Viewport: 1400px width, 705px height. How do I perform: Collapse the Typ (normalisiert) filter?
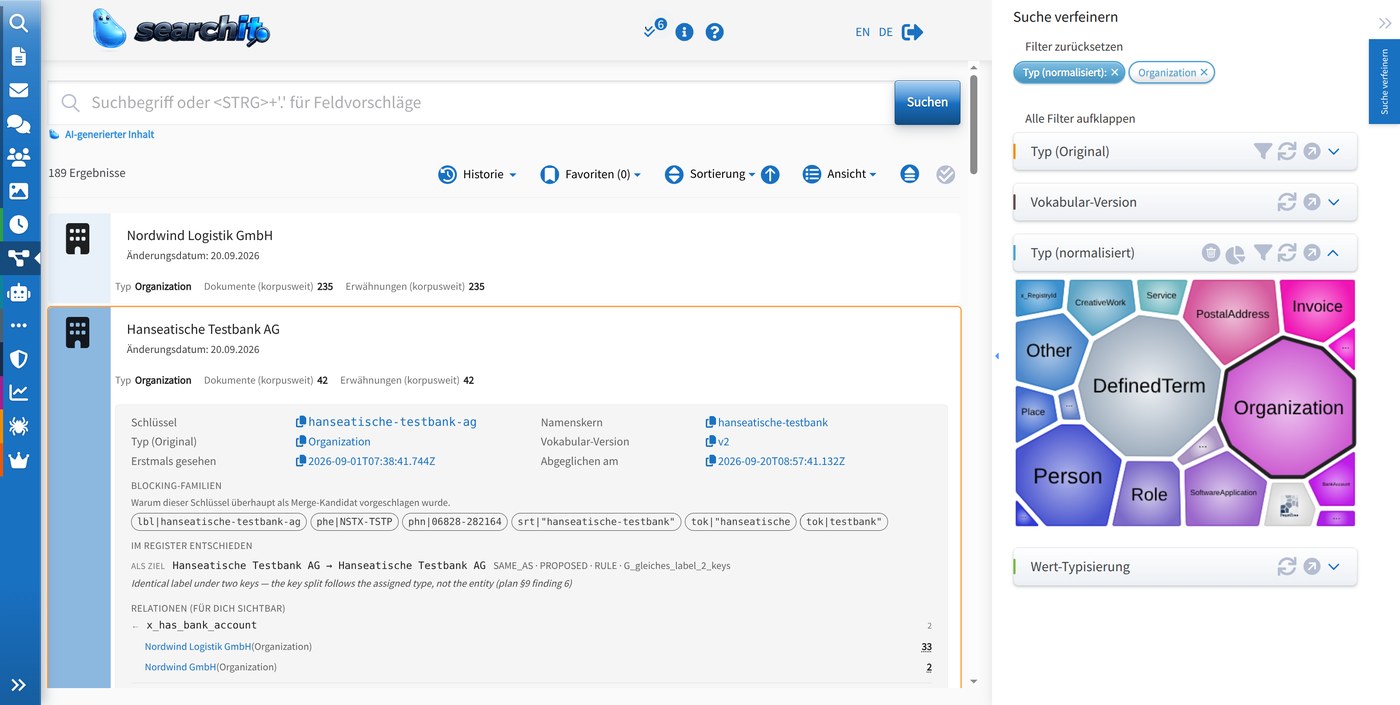pos(1333,253)
